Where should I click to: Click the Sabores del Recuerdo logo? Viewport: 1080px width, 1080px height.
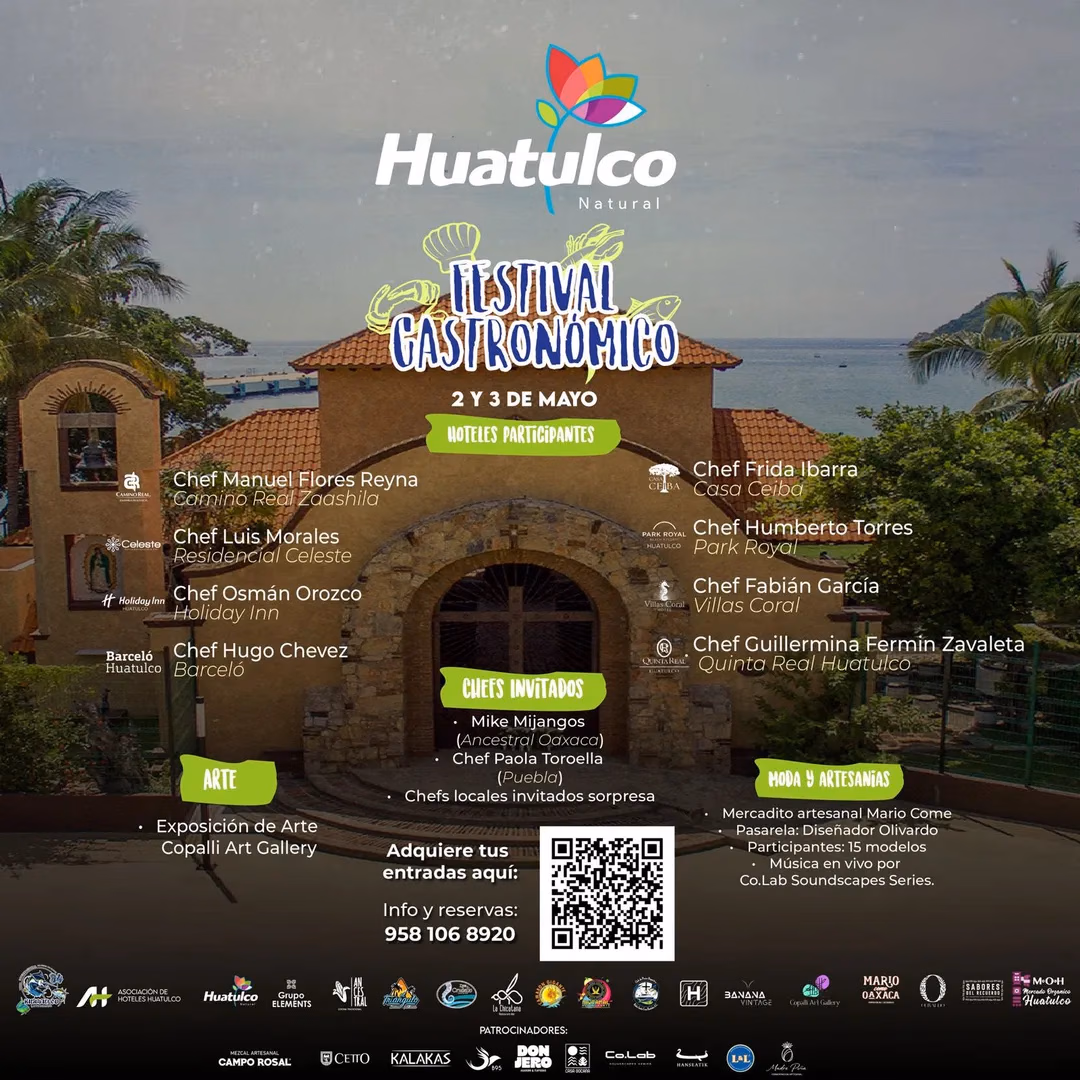pos(983,990)
